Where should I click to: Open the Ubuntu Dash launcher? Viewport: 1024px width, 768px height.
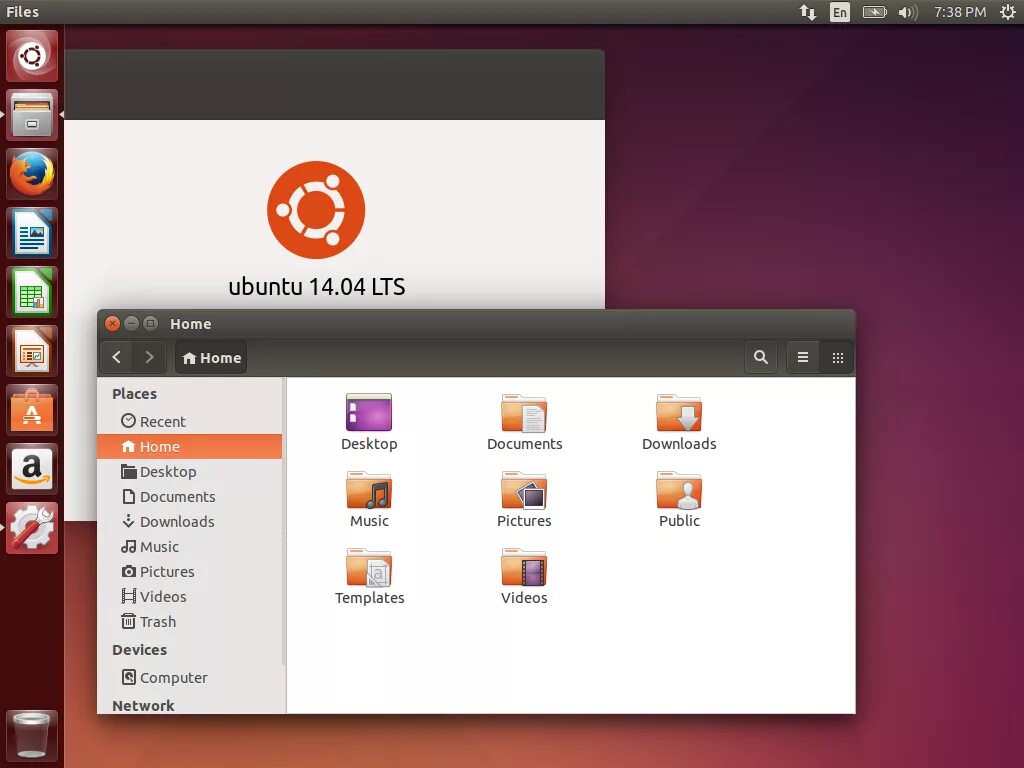click(x=31, y=56)
